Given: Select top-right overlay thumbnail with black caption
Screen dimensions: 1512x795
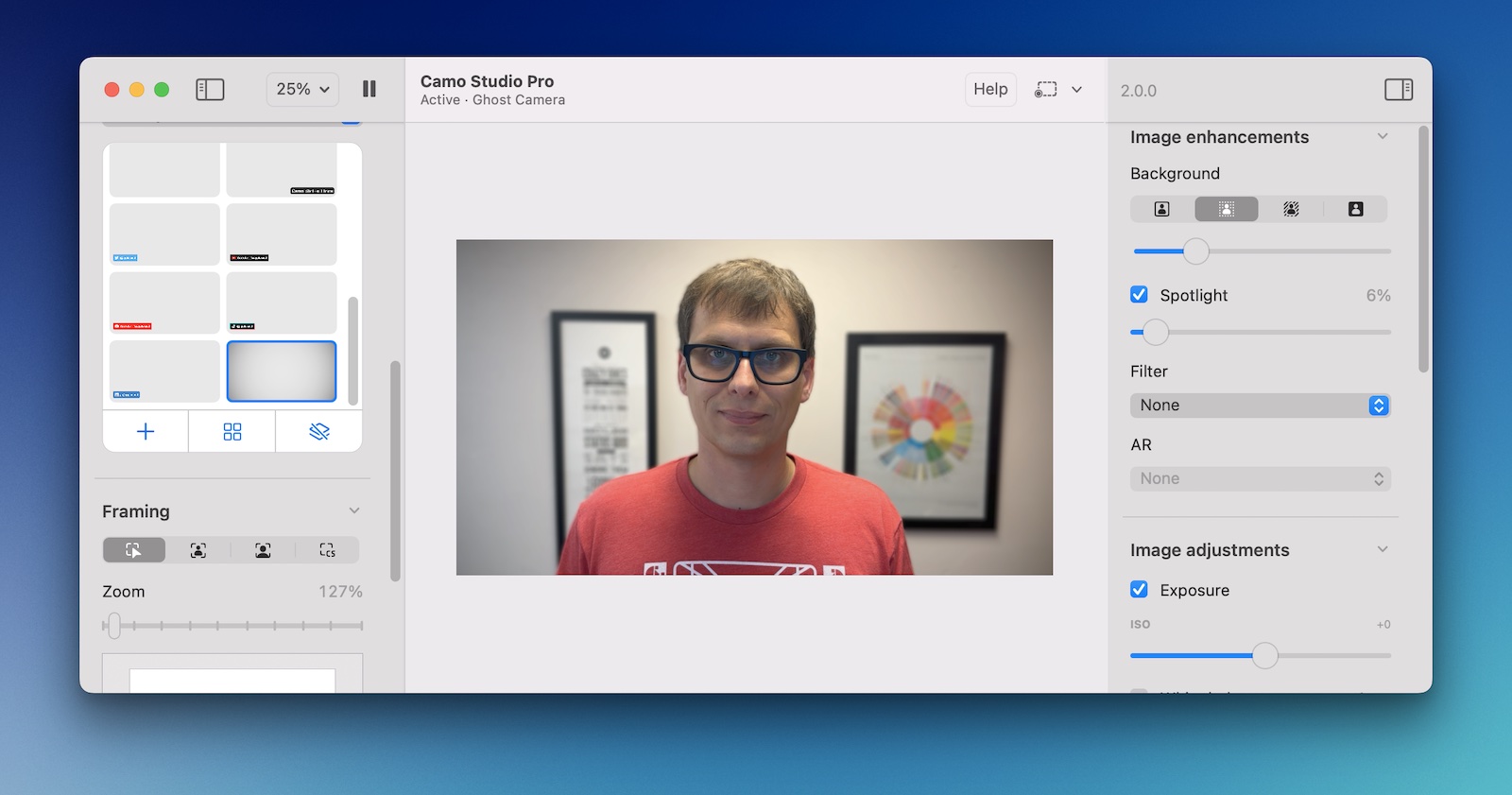Looking at the screenshot, I should pyautogui.click(x=282, y=170).
